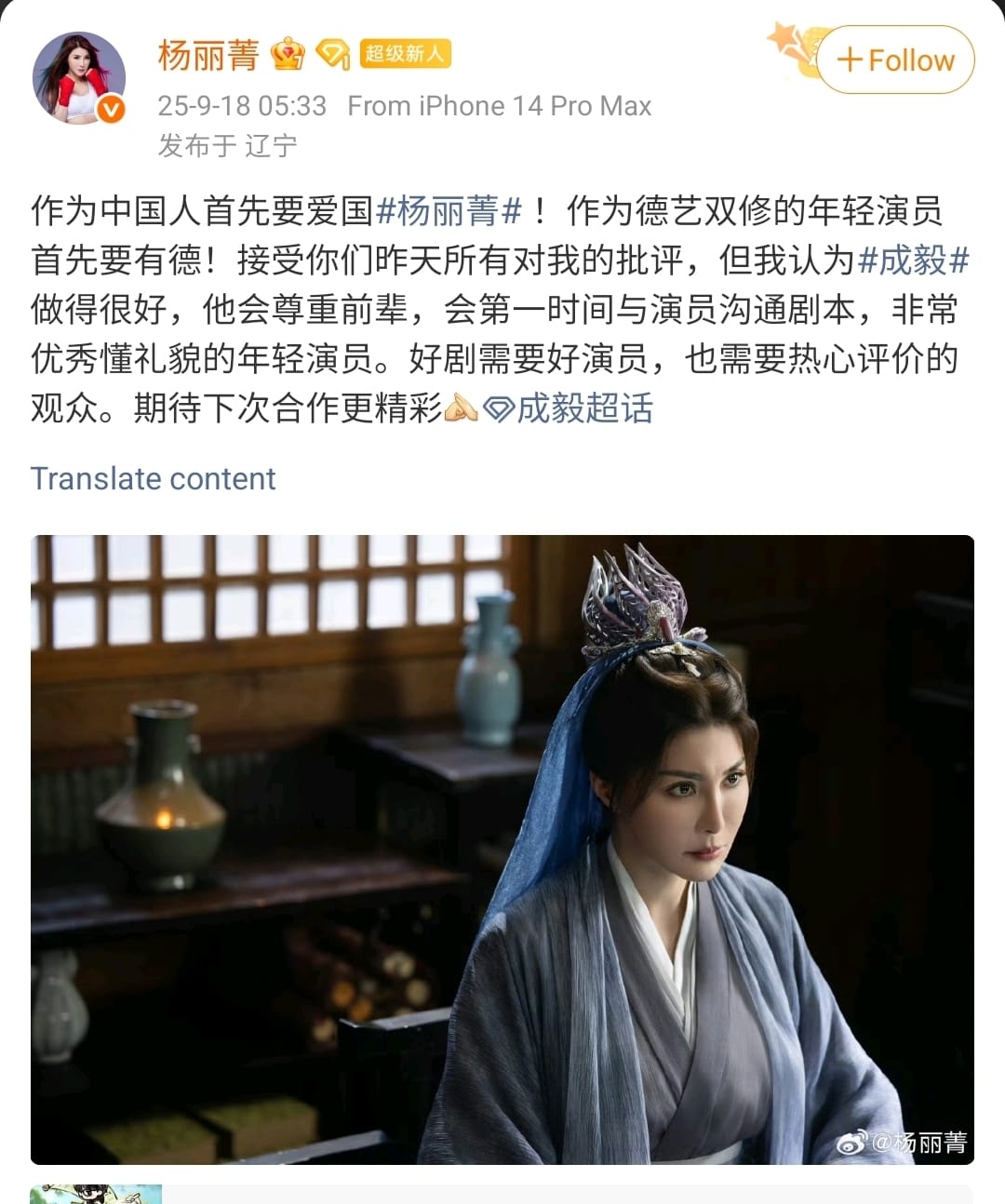Tap the orange verified badge on avatar

pos(111,109)
